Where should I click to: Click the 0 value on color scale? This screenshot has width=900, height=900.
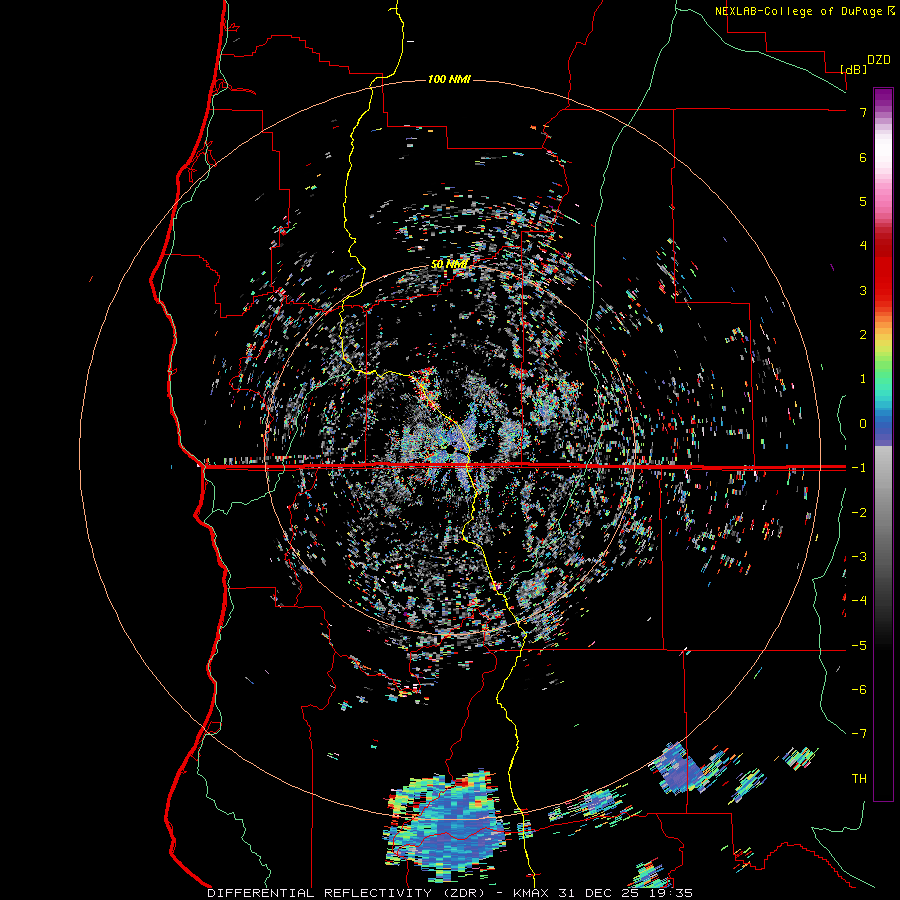pyautogui.click(x=863, y=423)
